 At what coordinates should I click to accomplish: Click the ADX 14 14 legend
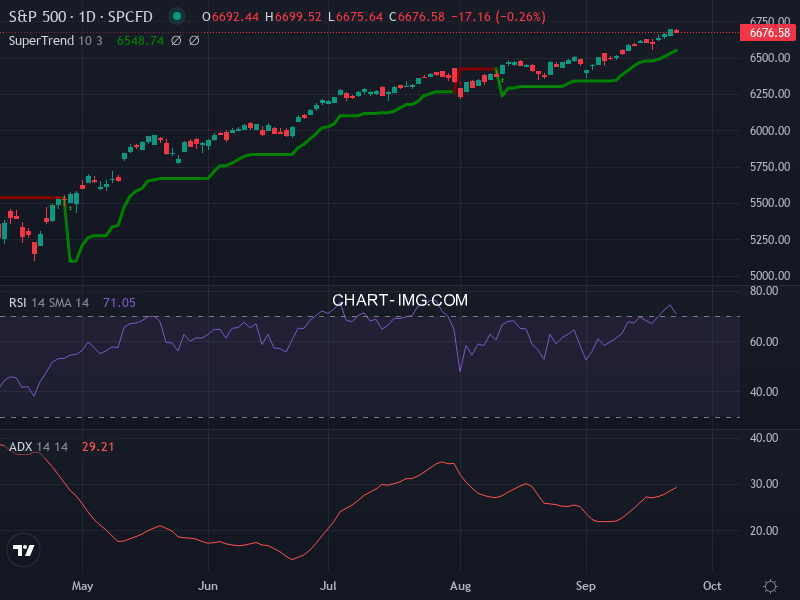click(38, 447)
